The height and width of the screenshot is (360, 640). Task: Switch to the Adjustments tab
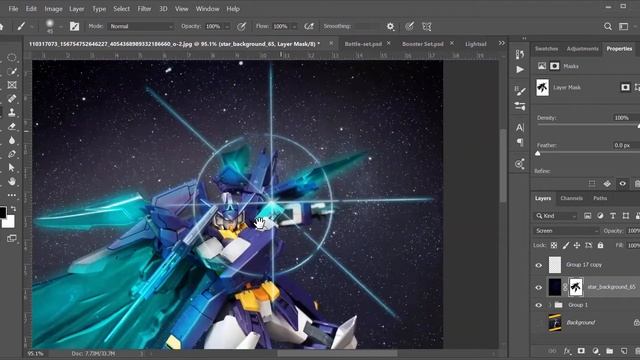[x=582, y=49]
